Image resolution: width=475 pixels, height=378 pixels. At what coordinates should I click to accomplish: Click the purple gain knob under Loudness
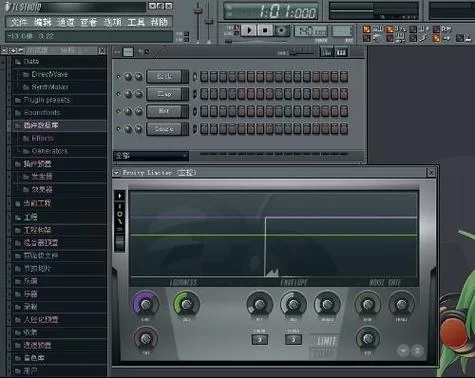click(x=146, y=304)
